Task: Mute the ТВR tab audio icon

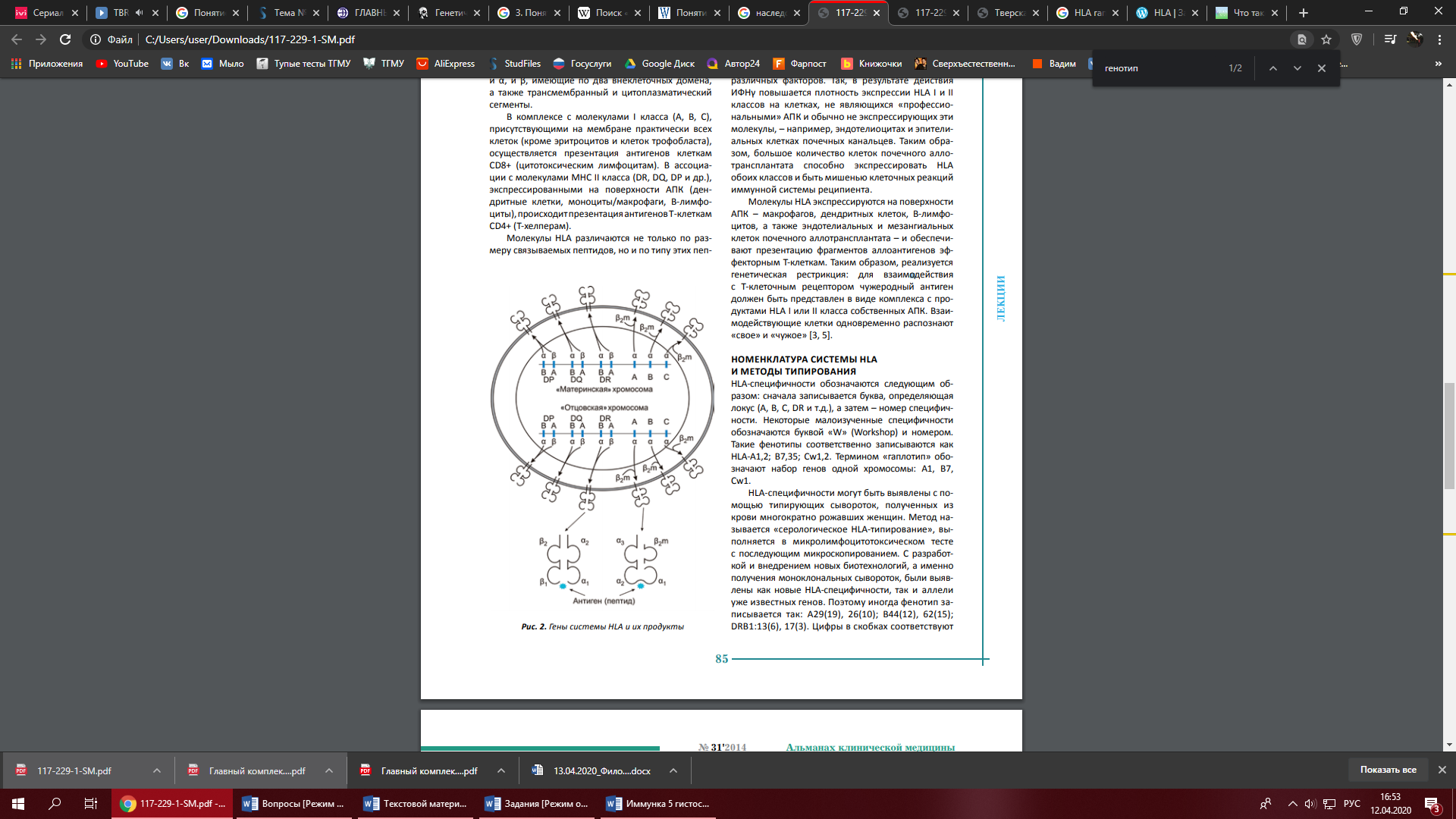Action: 139,13
